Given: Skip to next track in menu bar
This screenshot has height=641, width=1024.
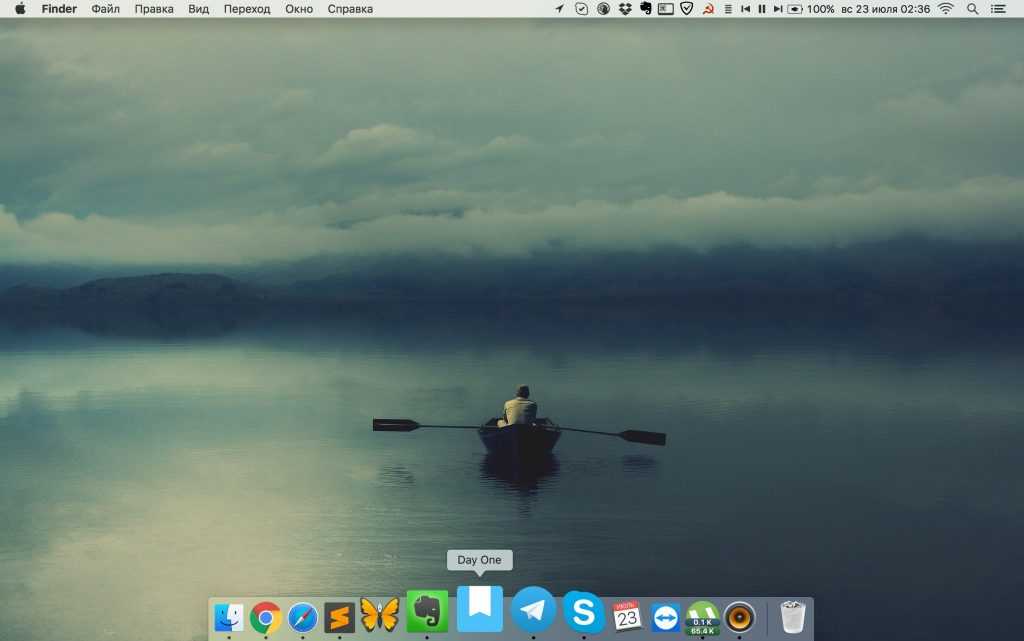Looking at the screenshot, I should 777,9.
